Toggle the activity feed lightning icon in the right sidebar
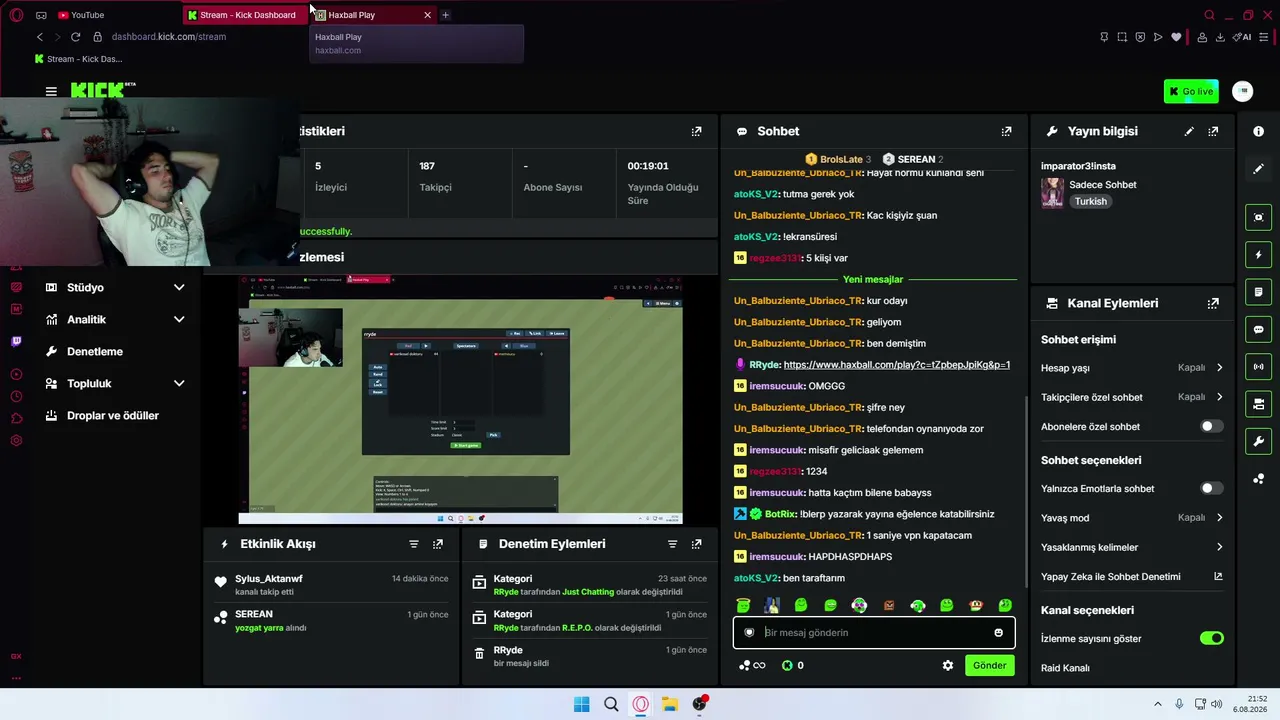Image resolution: width=1280 pixels, height=720 pixels. (x=1258, y=255)
